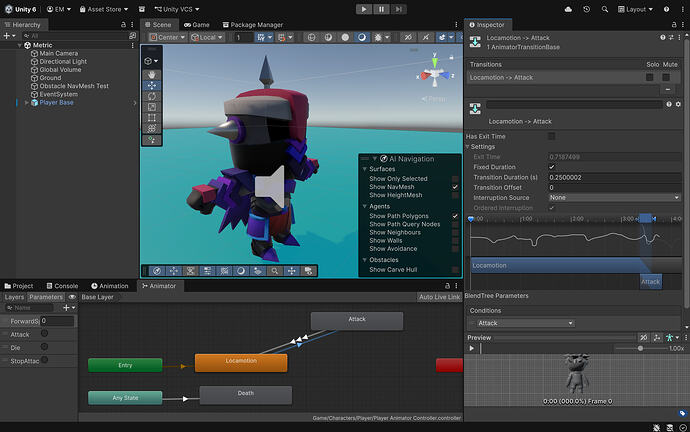Click the Auto Live Link button
Viewport: 690px width, 432px height.
tap(440, 297)
